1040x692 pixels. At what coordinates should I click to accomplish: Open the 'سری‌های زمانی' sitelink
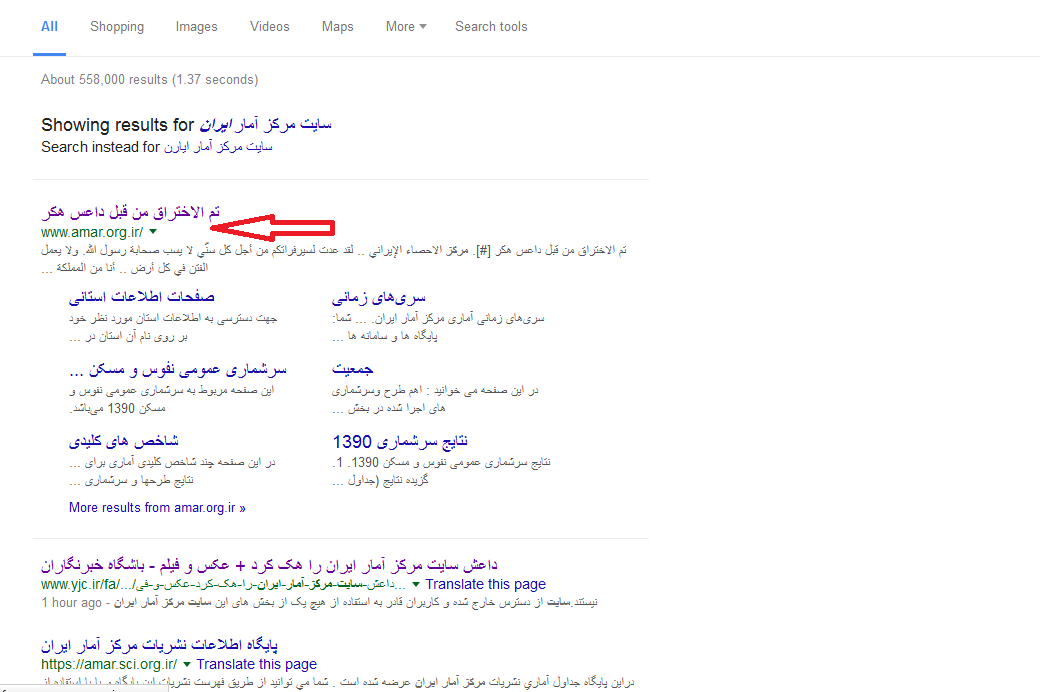379,297
